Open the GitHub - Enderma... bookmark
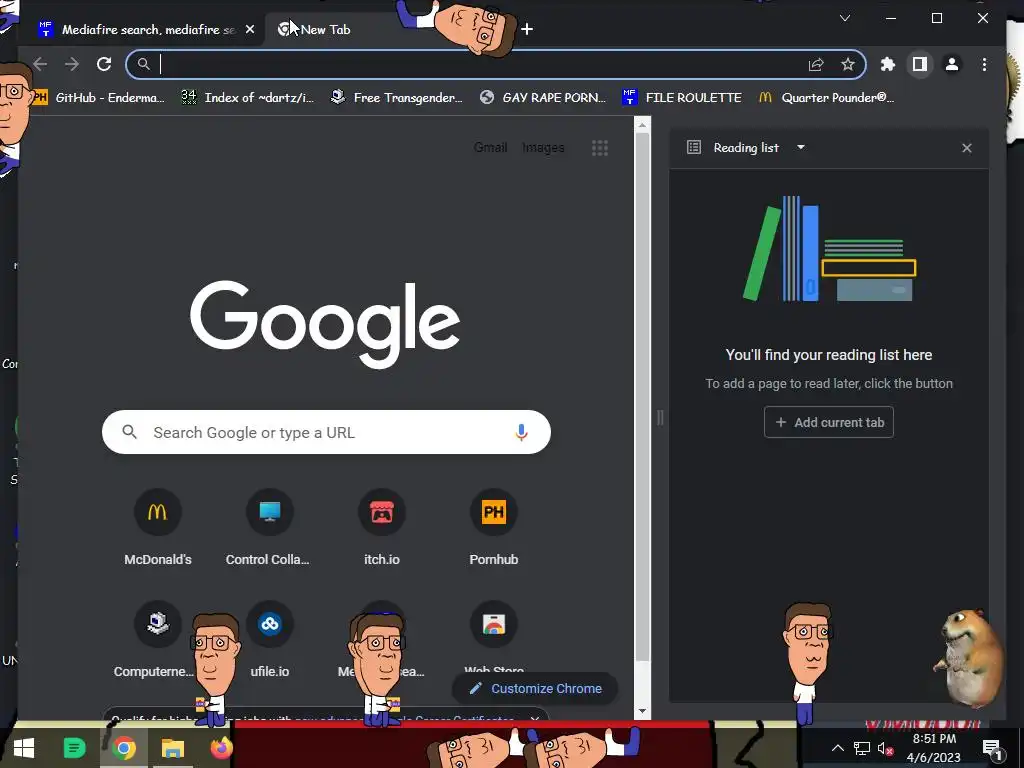This screenshot has height=768, width=1024. [x=99, y=97]
